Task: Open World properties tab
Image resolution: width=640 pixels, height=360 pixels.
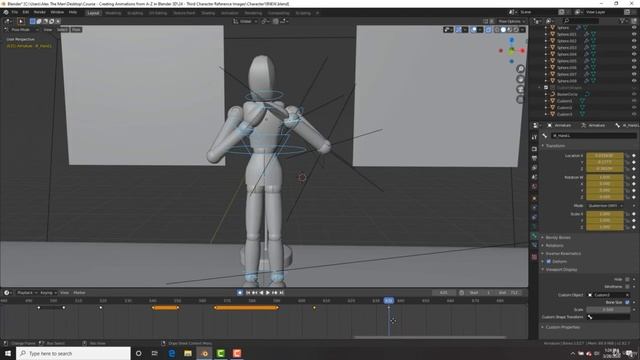Action: [534, 187]
